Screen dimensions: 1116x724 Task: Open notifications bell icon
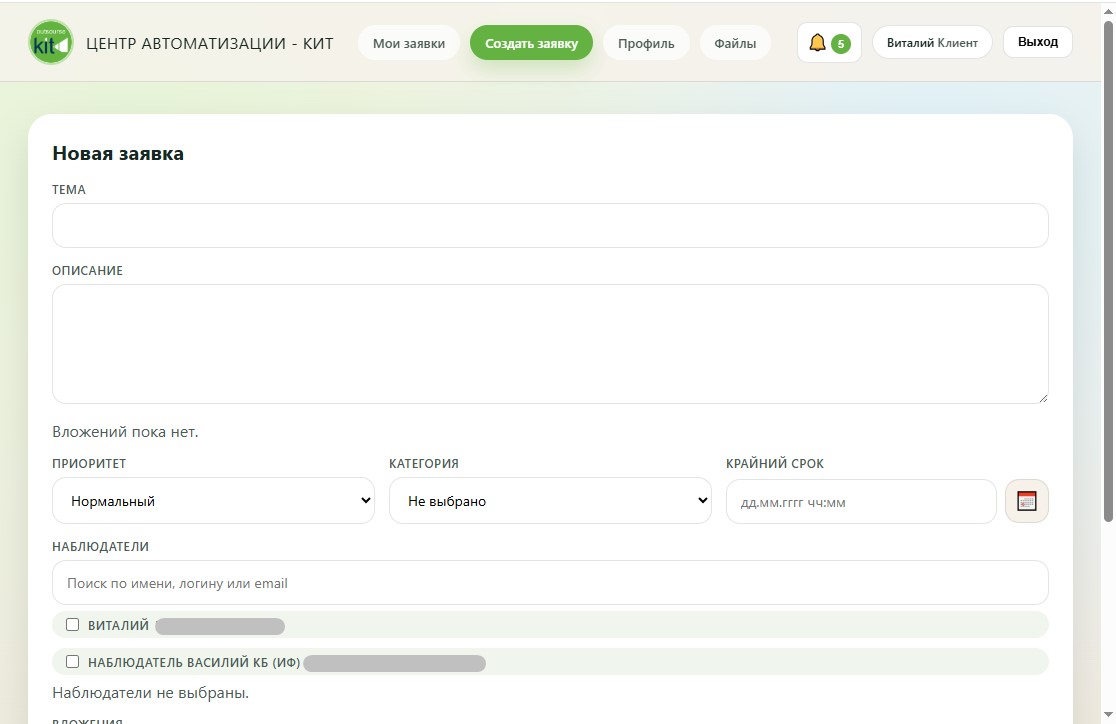pos(817,43)
